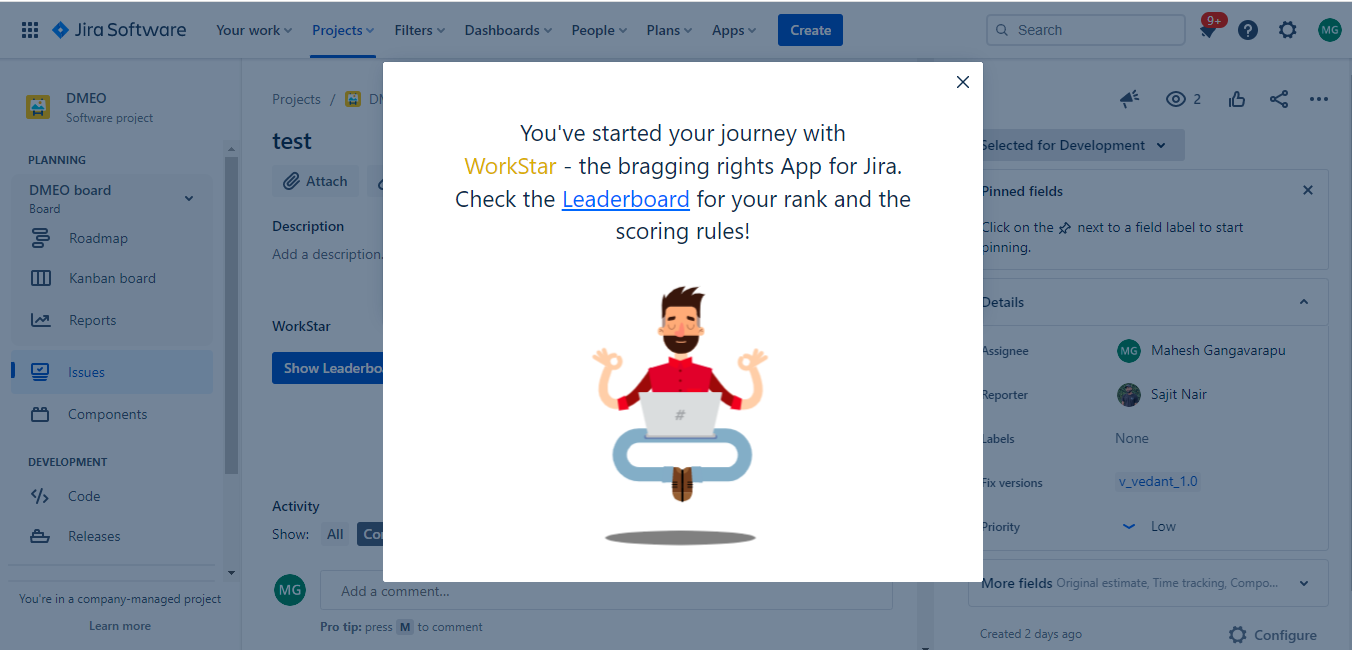Click the Mahesh Gangavarapu assignee avatar

click(x=1129, y=350)
